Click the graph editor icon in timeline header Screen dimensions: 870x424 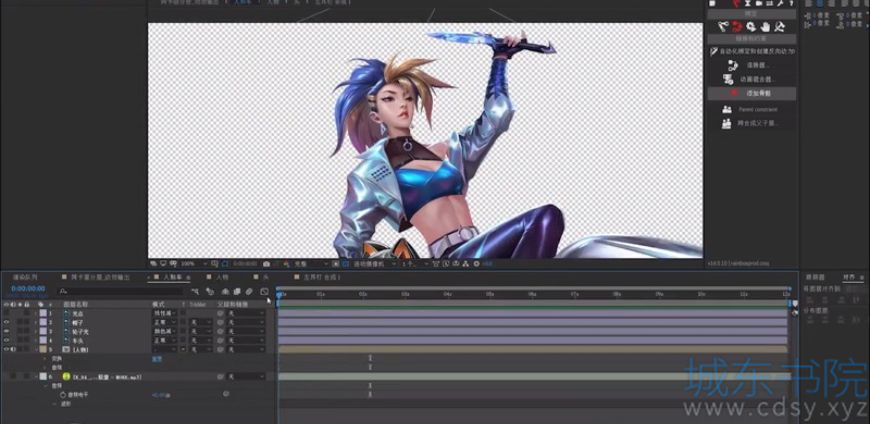click(264, 291)
